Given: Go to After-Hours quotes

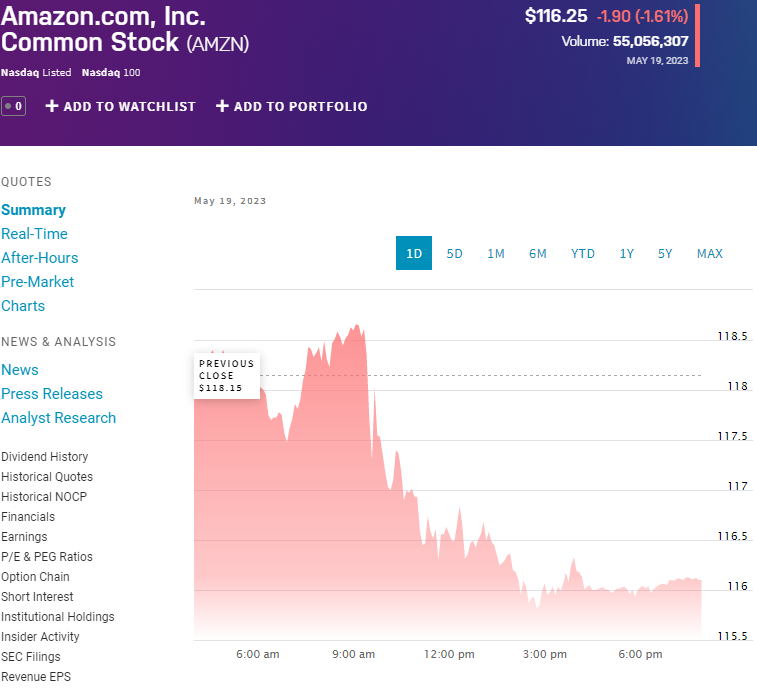Looking at the screenshot, I should pyautogui.click(x=39, y=258).
